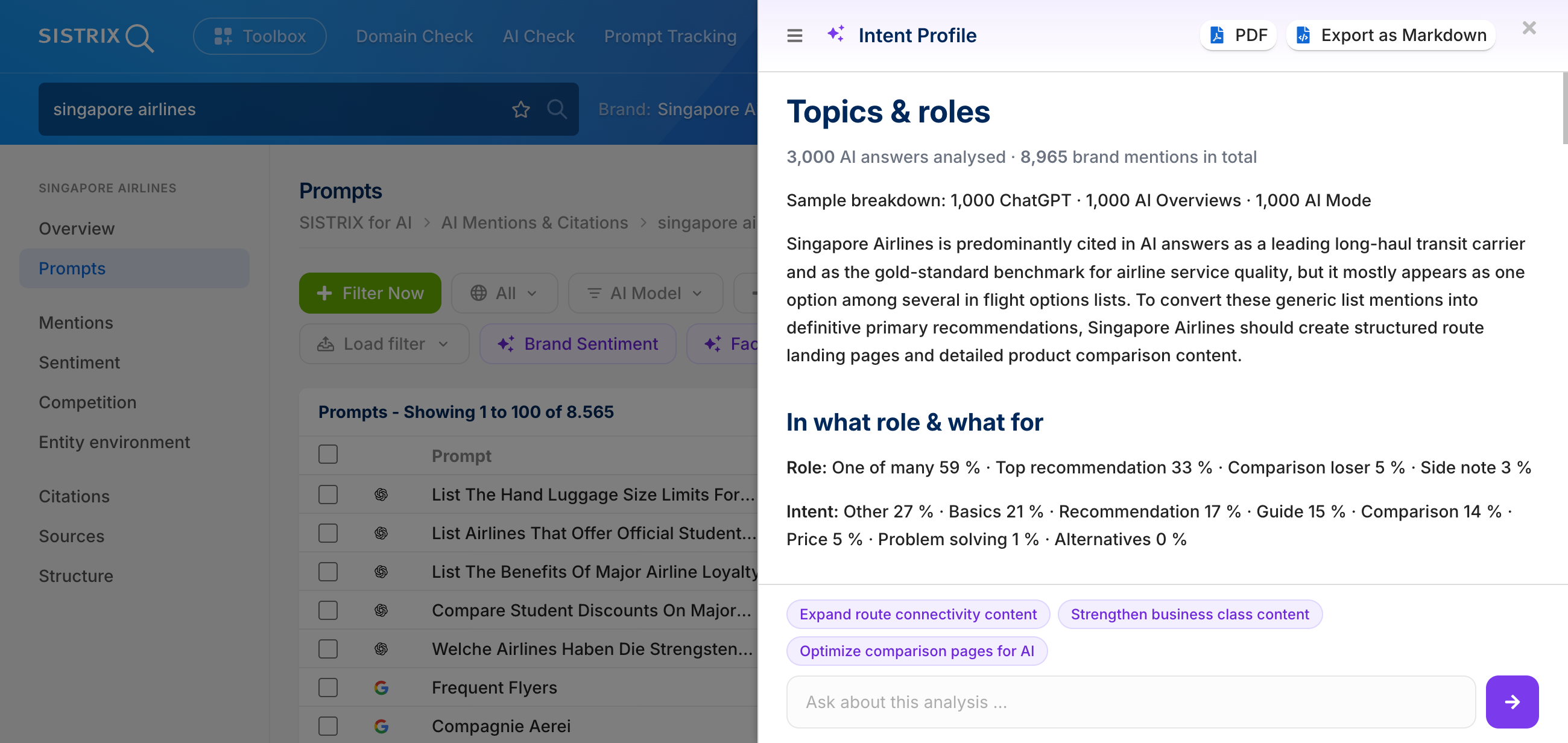Click the SISTRIX logo
This screenshot has width=1568, height=743.
(96, 37)
